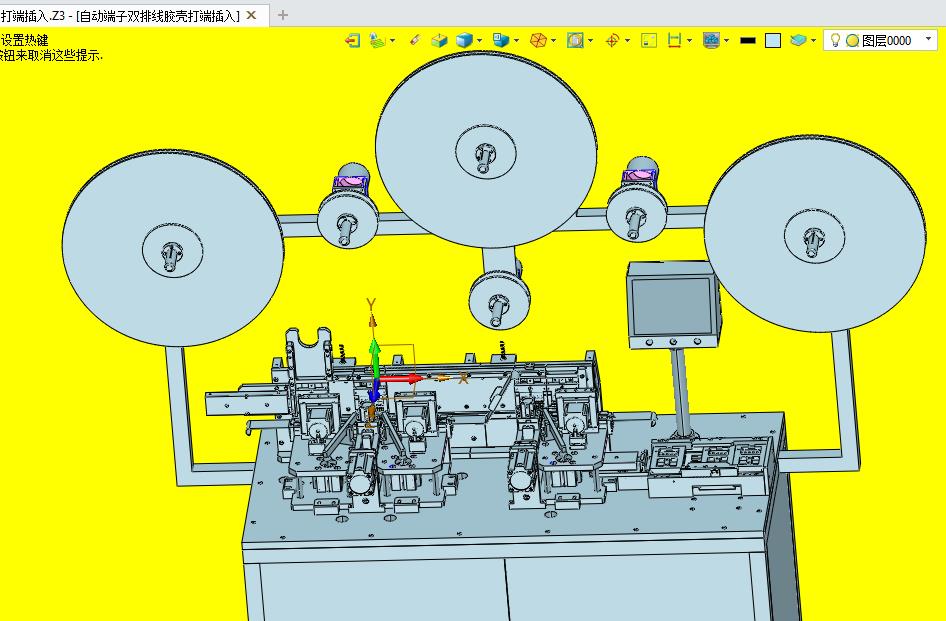
Task: Expand the section view dropdown arrow
Action: pyautogui.click(x=590, y=40)
